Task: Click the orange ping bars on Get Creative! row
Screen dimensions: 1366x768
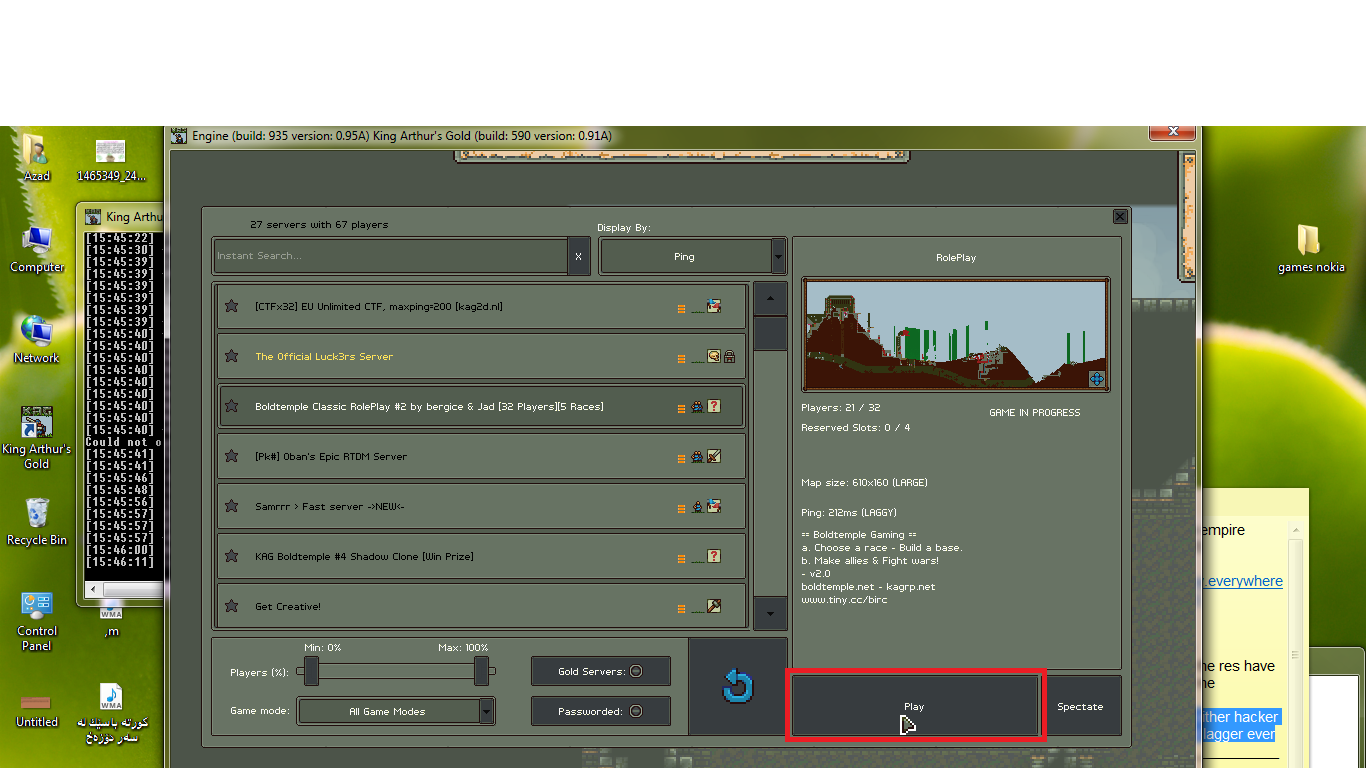Action: click(682, 608)
